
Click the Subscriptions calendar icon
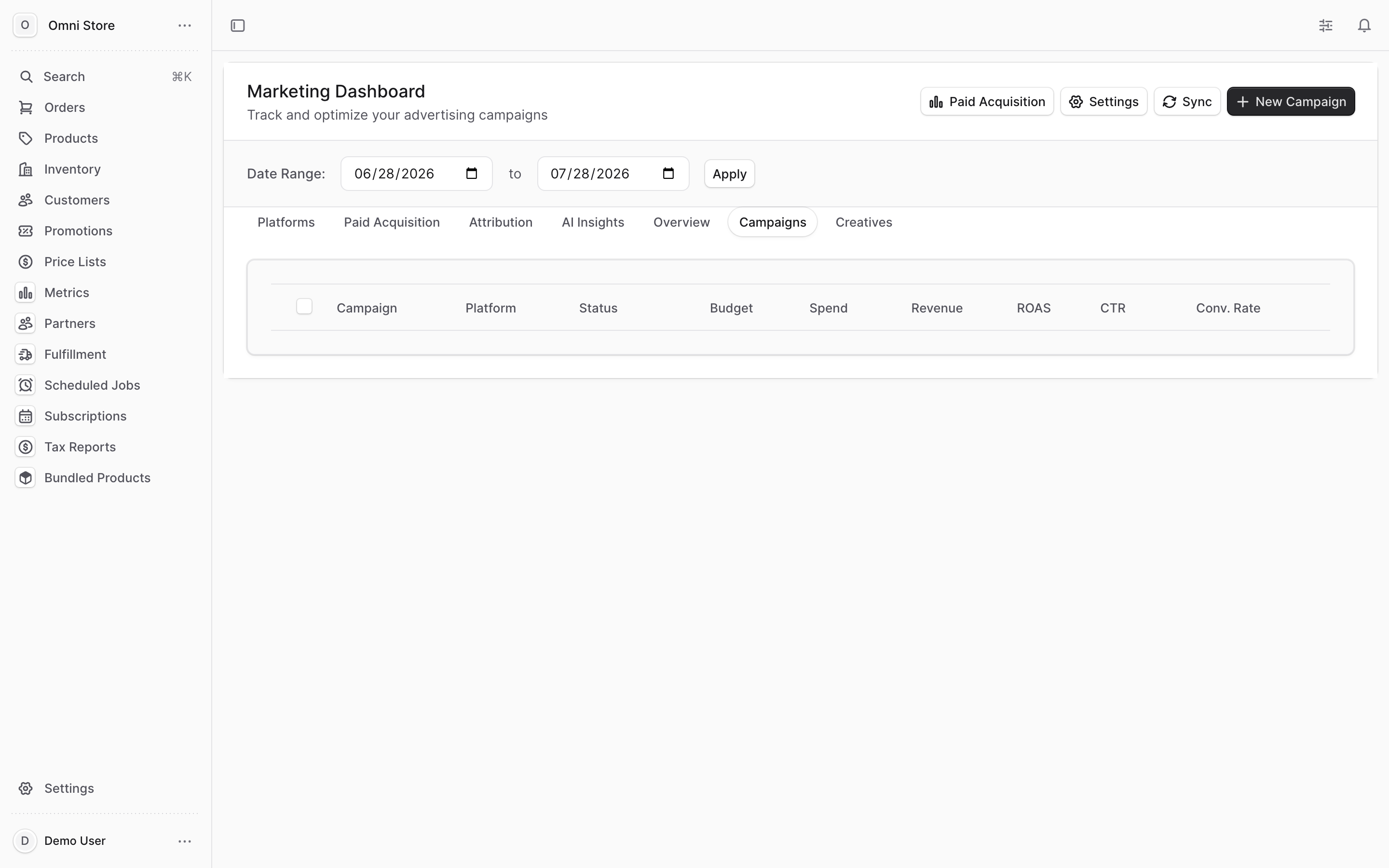(25, 416)
